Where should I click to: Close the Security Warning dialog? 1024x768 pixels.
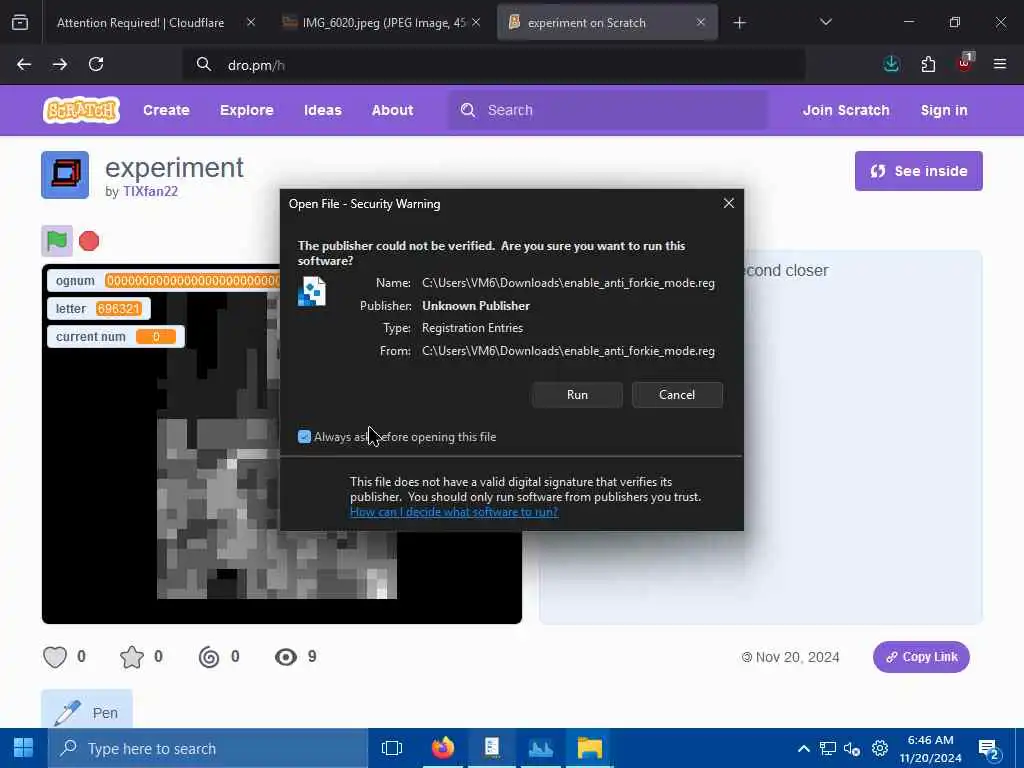(729, 203)
